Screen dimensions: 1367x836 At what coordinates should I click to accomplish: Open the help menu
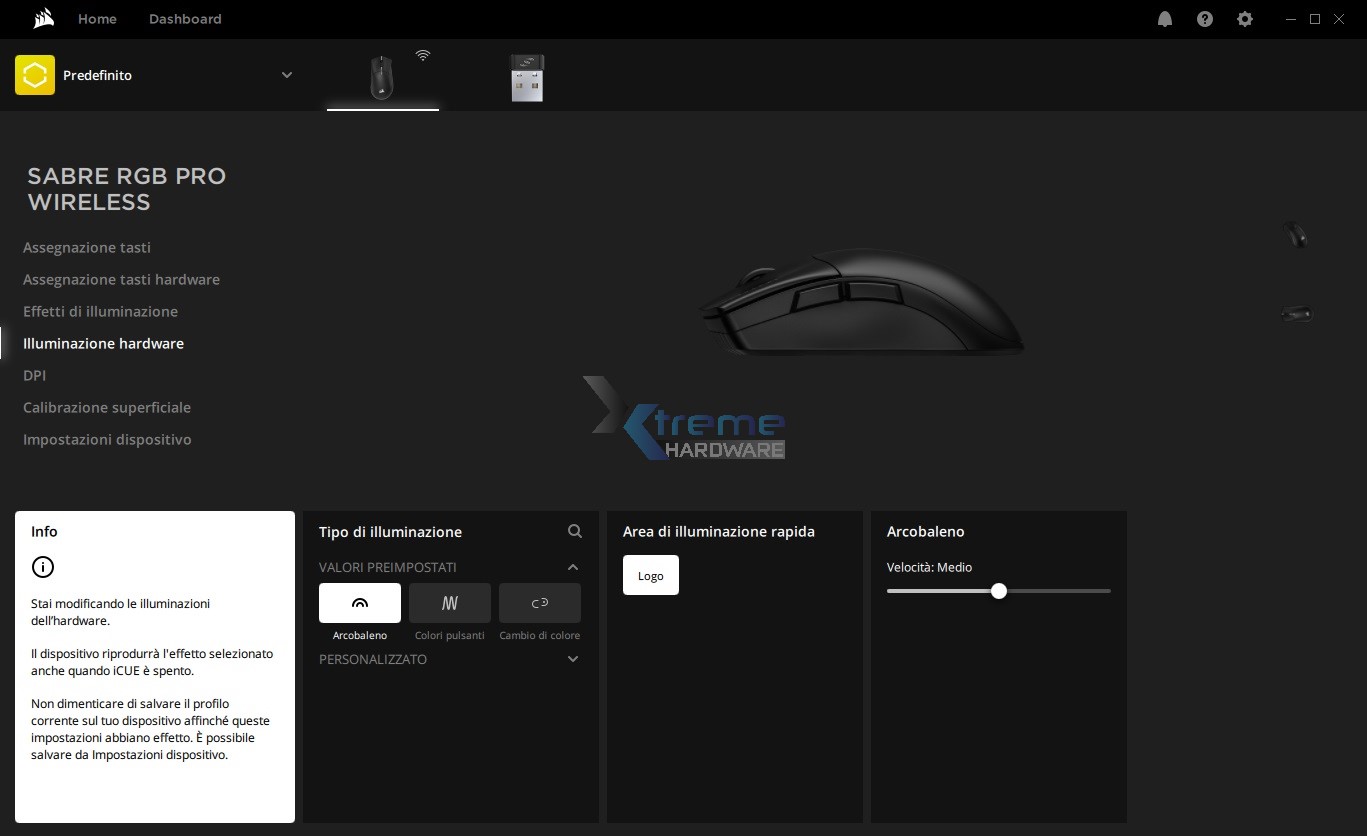pos(1204,19)
